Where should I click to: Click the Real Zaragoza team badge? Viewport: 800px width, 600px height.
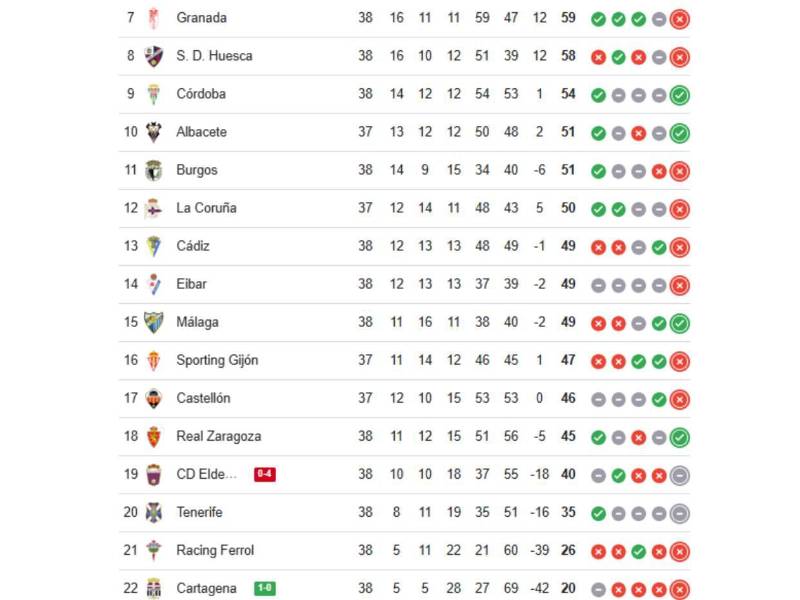[155, 436]
